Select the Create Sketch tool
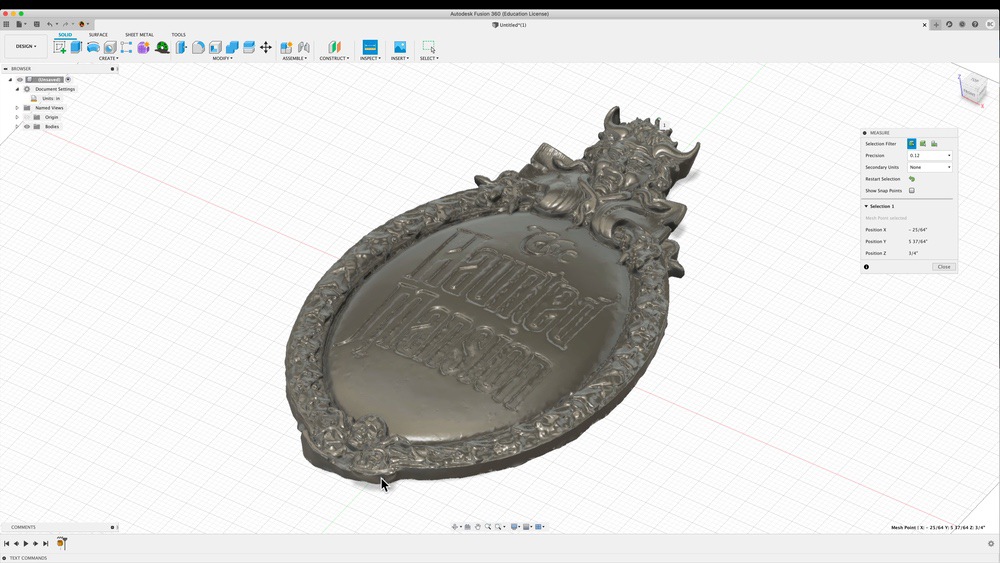Image resolution: width=1000 pixels, height=563 pixels. click(x=60, y=47)
